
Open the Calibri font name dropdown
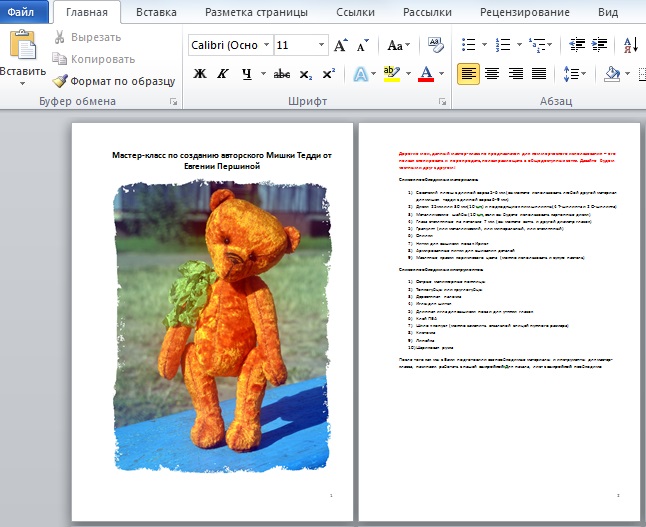[x=267, y=45]
